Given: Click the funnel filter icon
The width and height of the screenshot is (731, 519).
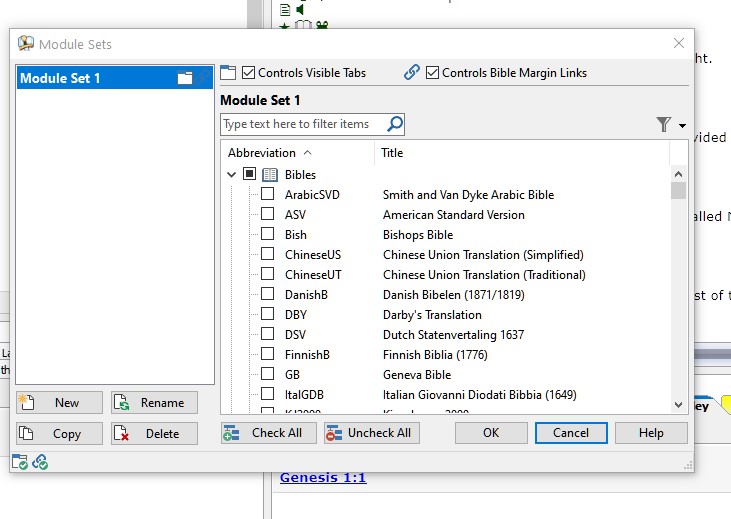Looking at the screenshot, I should [663, 125].
